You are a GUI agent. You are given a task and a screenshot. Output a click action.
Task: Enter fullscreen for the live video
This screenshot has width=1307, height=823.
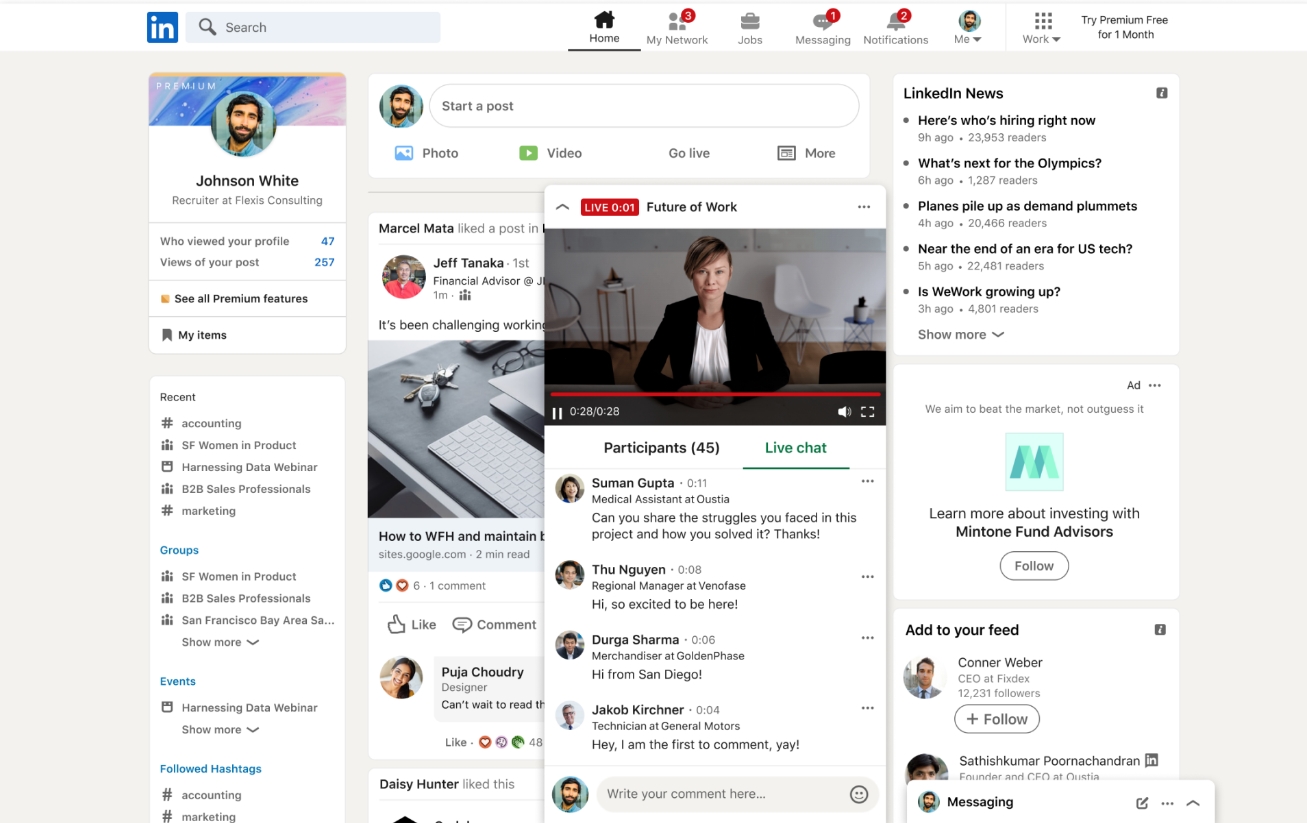[x=868, y=412]
